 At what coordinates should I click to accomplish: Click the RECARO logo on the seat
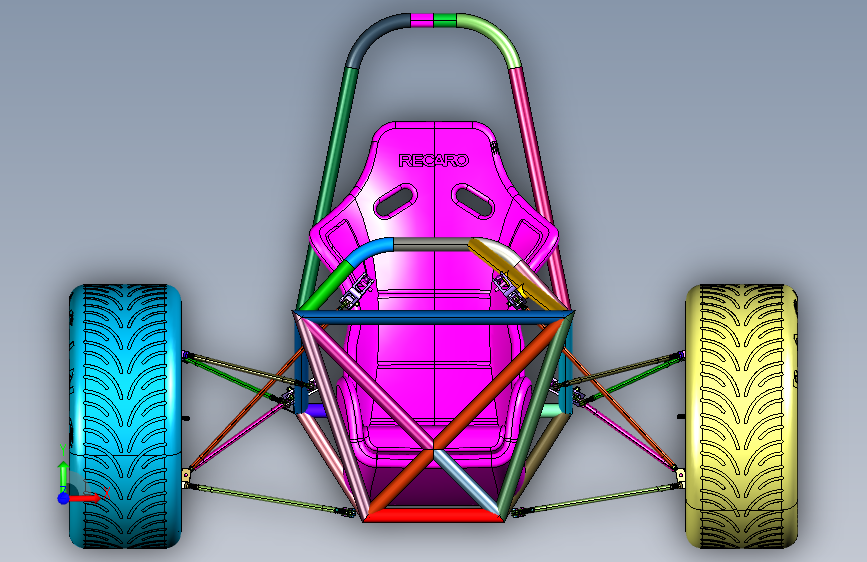tap(434, 160)
